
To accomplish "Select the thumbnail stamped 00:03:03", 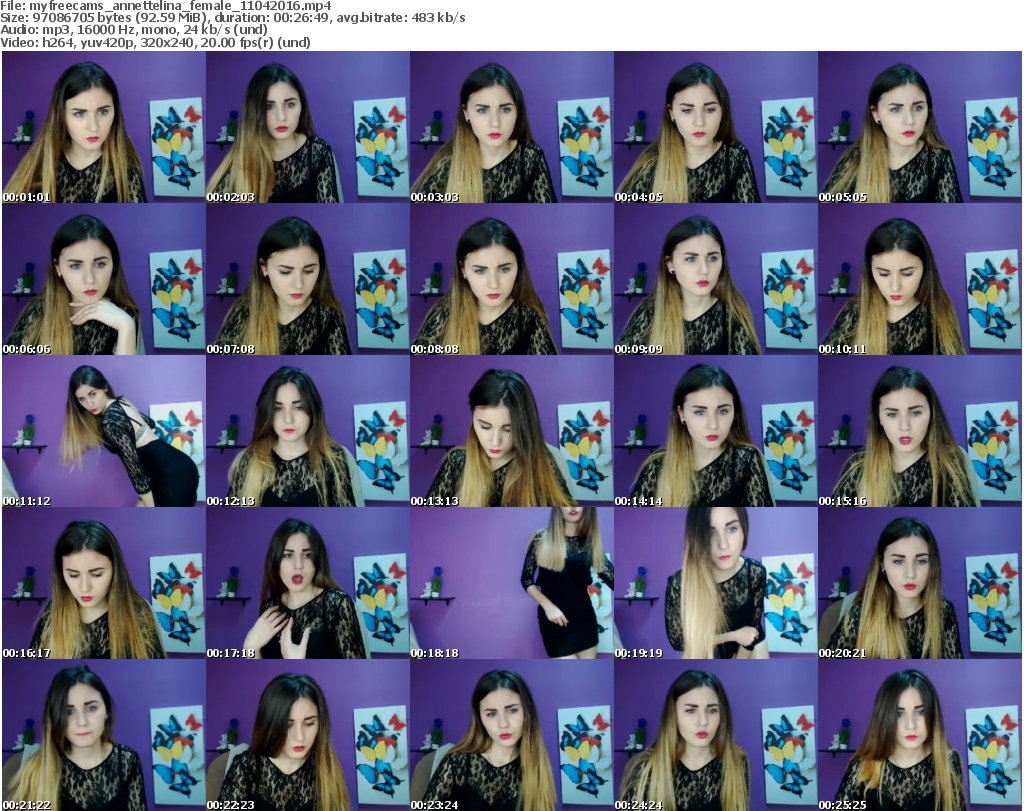I will [x=512, y=127].
